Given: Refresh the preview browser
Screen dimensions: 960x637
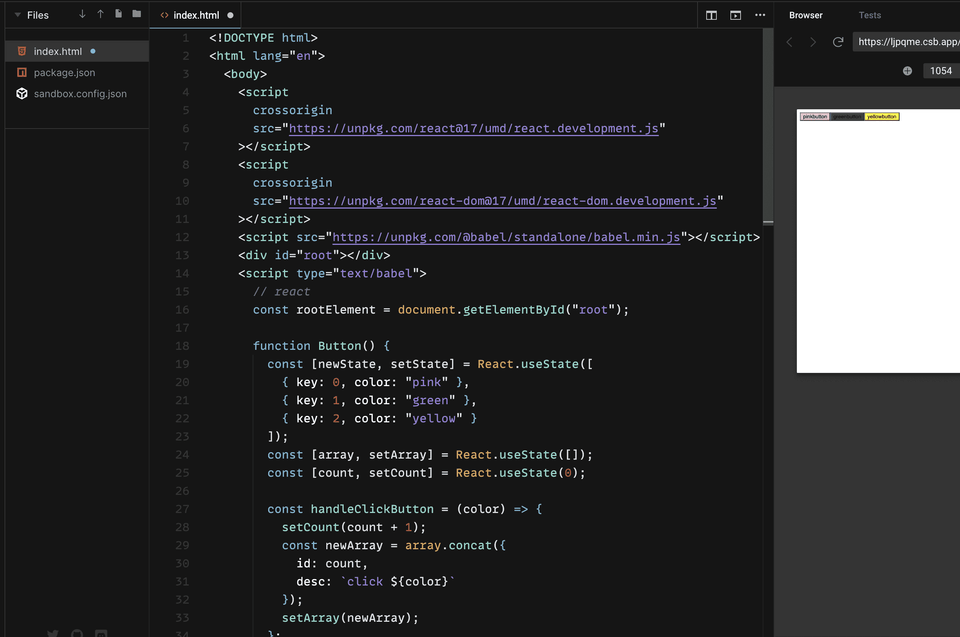Looking at the screenshot, I should 838,42.
